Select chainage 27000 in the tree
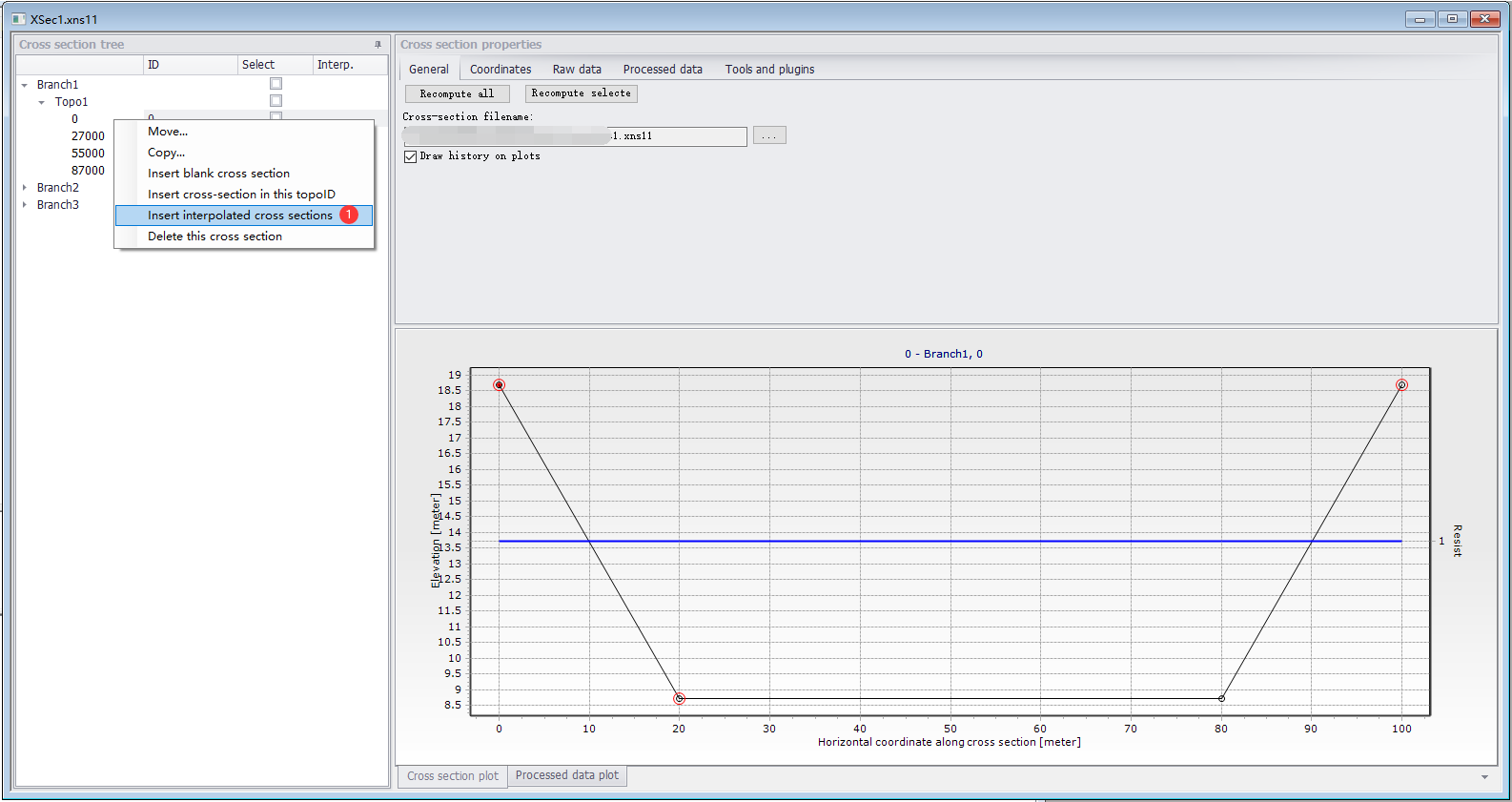1512x802 pixels. point(88,136)
